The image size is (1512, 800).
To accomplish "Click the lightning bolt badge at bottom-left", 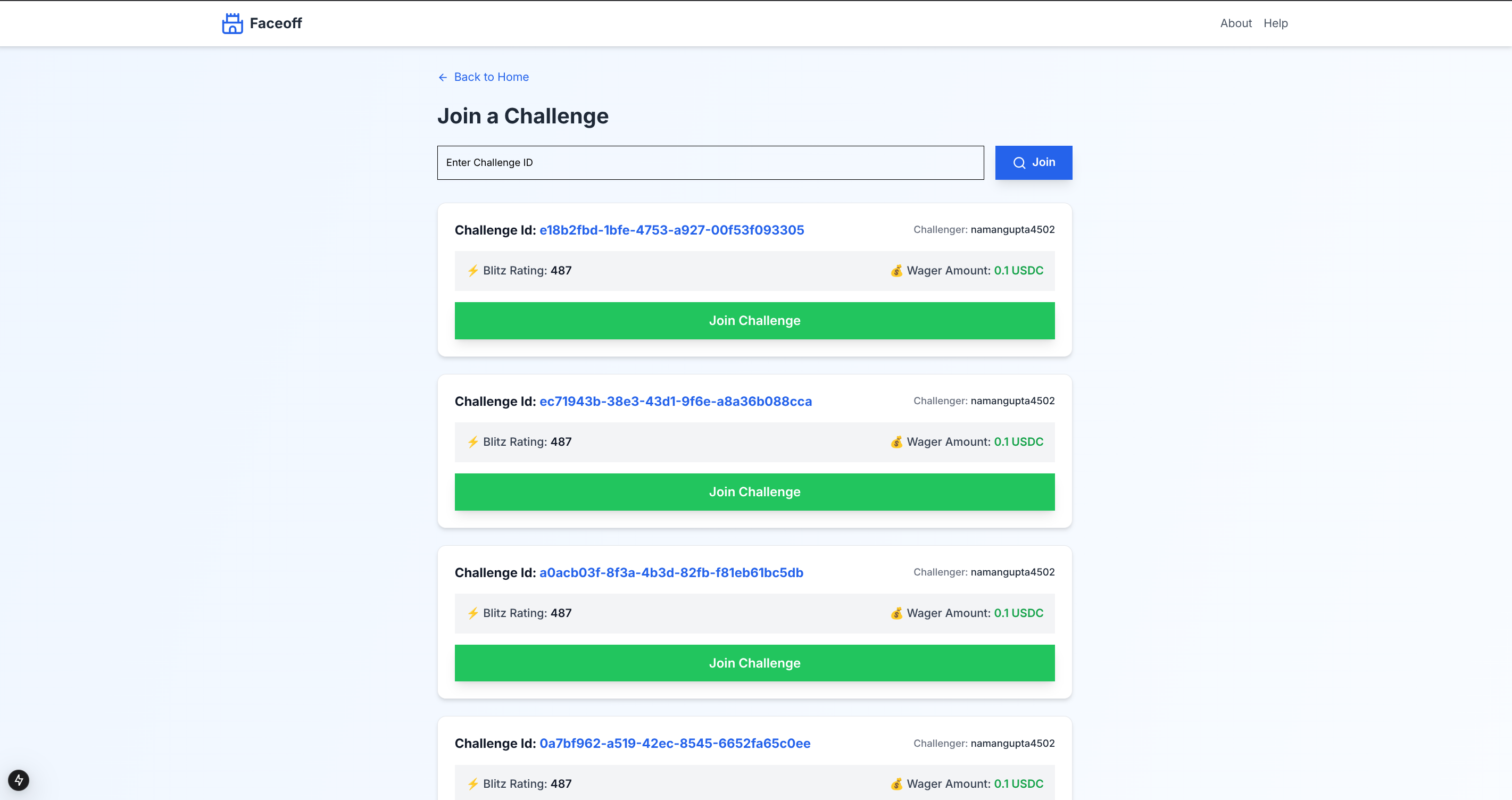I will (19, 781).
